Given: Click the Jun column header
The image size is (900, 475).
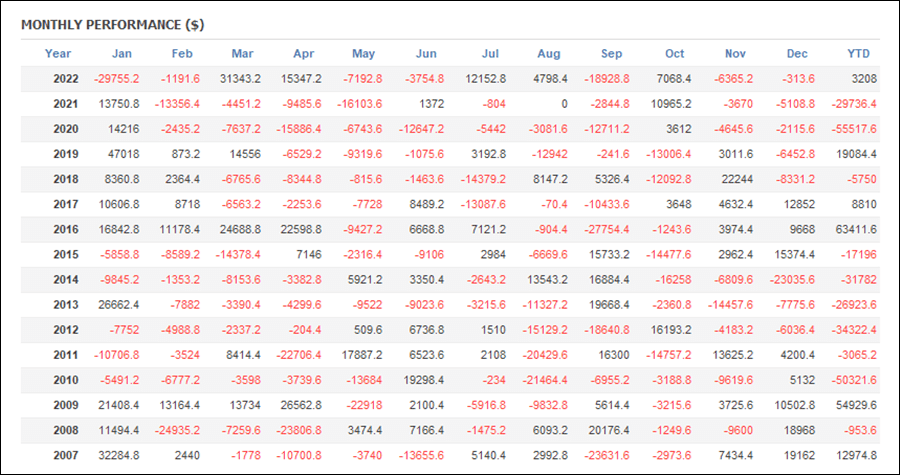Looking at the screenshot, I should pos(426,54).
